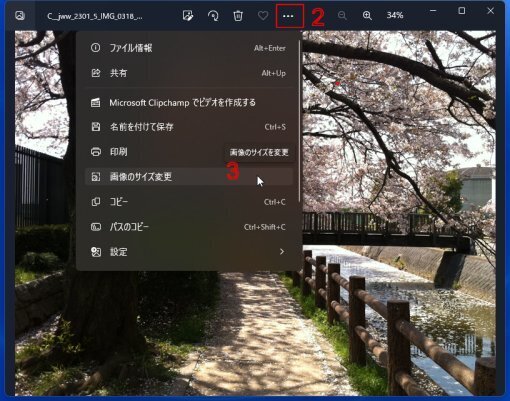Rotate the image using toolbar icon
Screen dimensions: 510x401
[213, 16]
